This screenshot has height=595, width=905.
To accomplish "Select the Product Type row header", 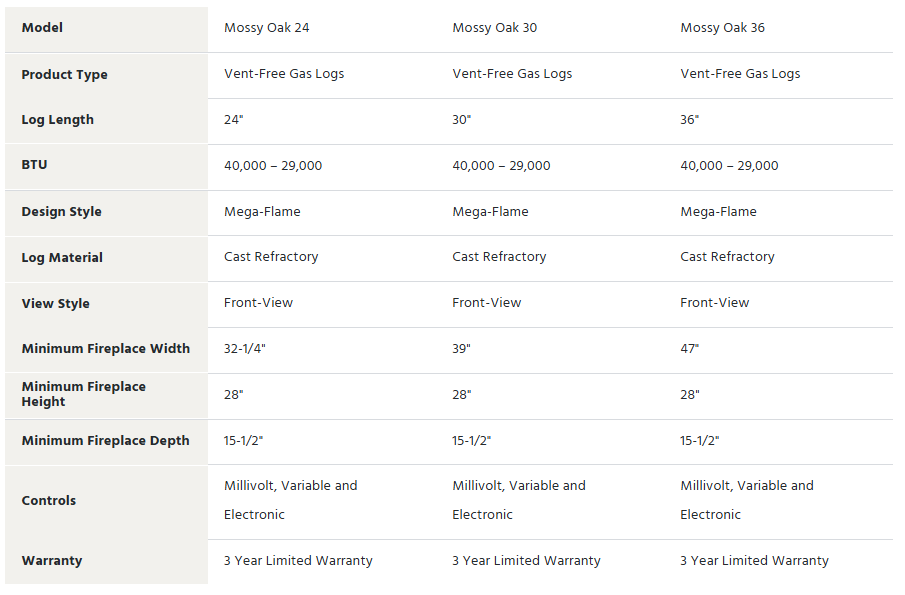I will [64, 75].
